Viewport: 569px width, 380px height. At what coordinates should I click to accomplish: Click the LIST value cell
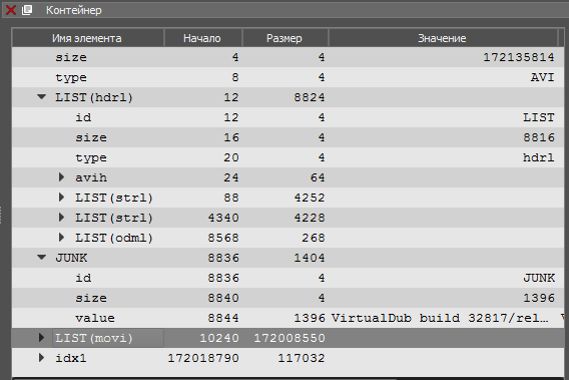539,117
